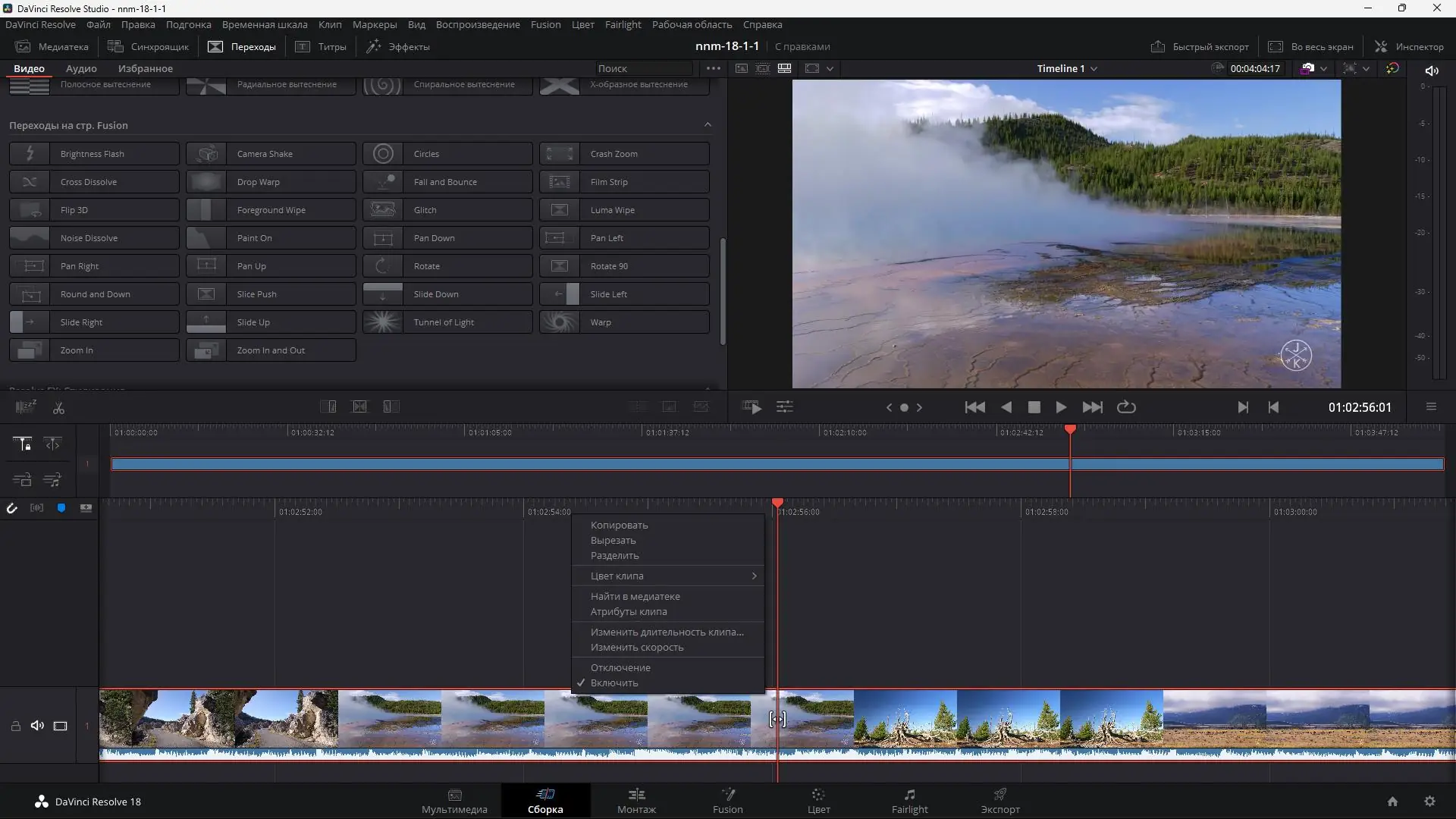Toggle the checked Включить menu option
The image size is (1456, 819).
pos(614,683)
